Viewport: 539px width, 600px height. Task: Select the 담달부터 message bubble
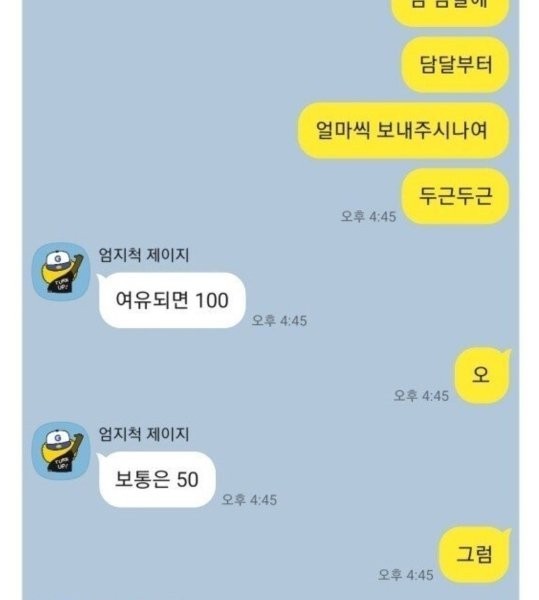pos(455,64)
